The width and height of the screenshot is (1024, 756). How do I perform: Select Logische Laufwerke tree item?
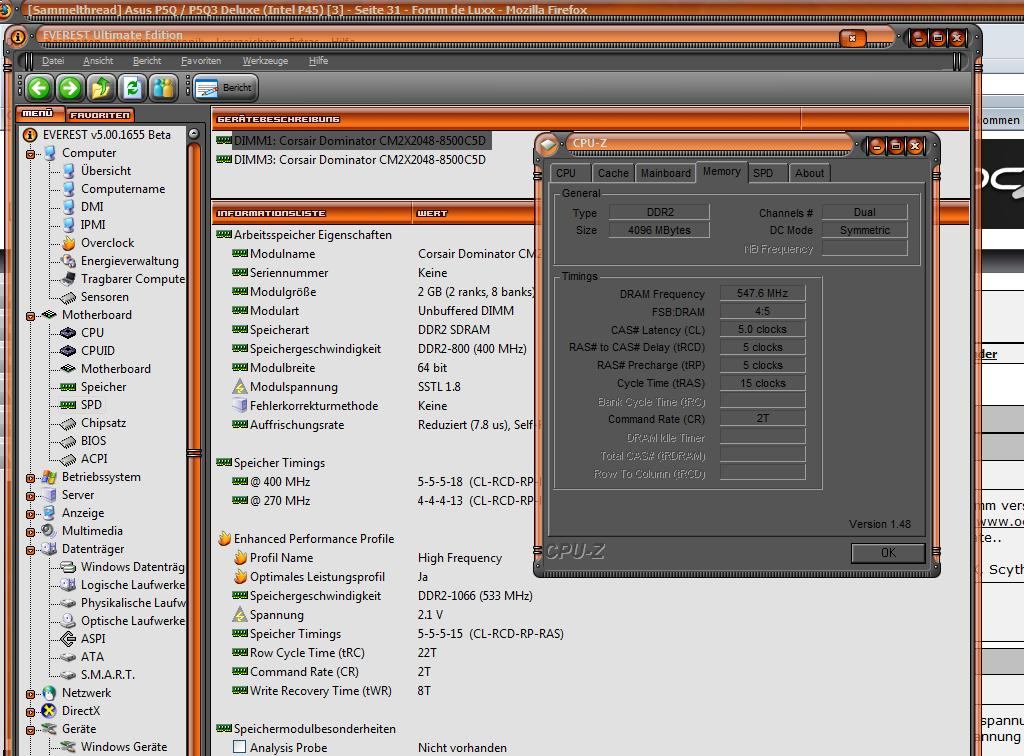coord(133,585)
